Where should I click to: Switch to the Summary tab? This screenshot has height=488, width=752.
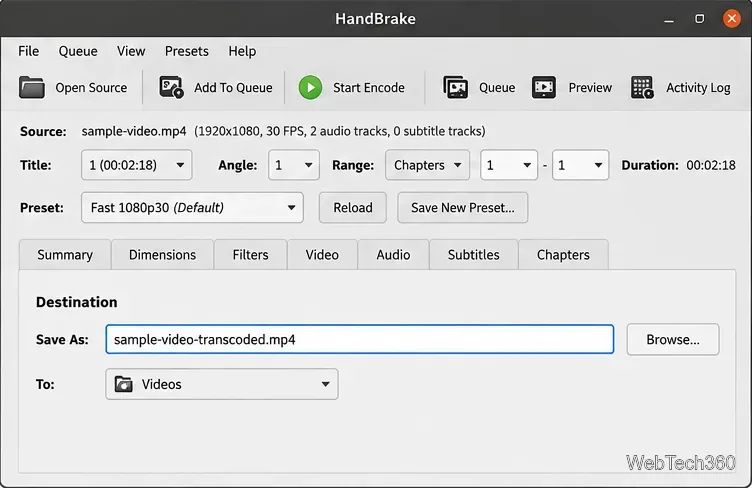click(x=65, y=255)
